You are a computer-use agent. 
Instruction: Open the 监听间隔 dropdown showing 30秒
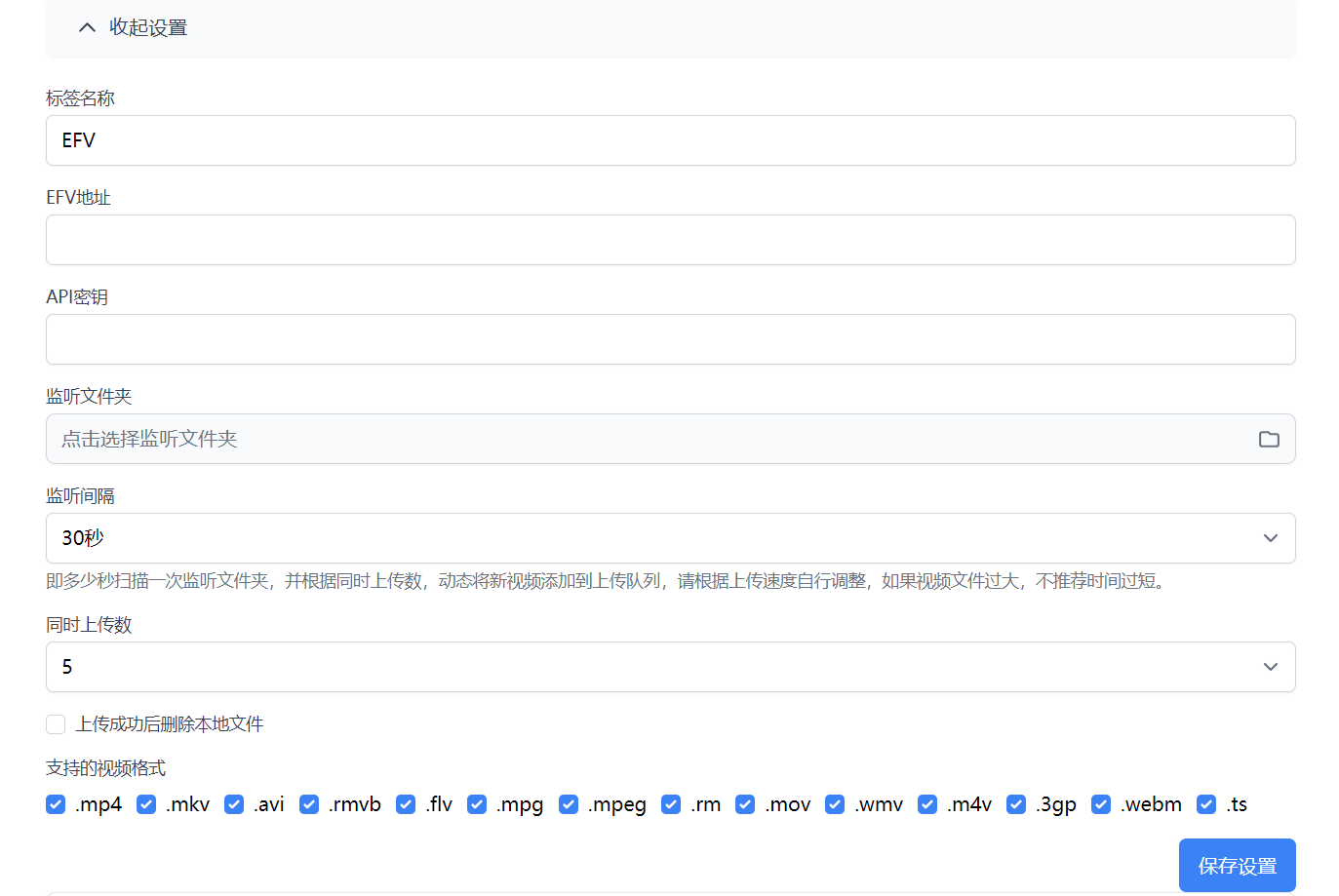670,538
